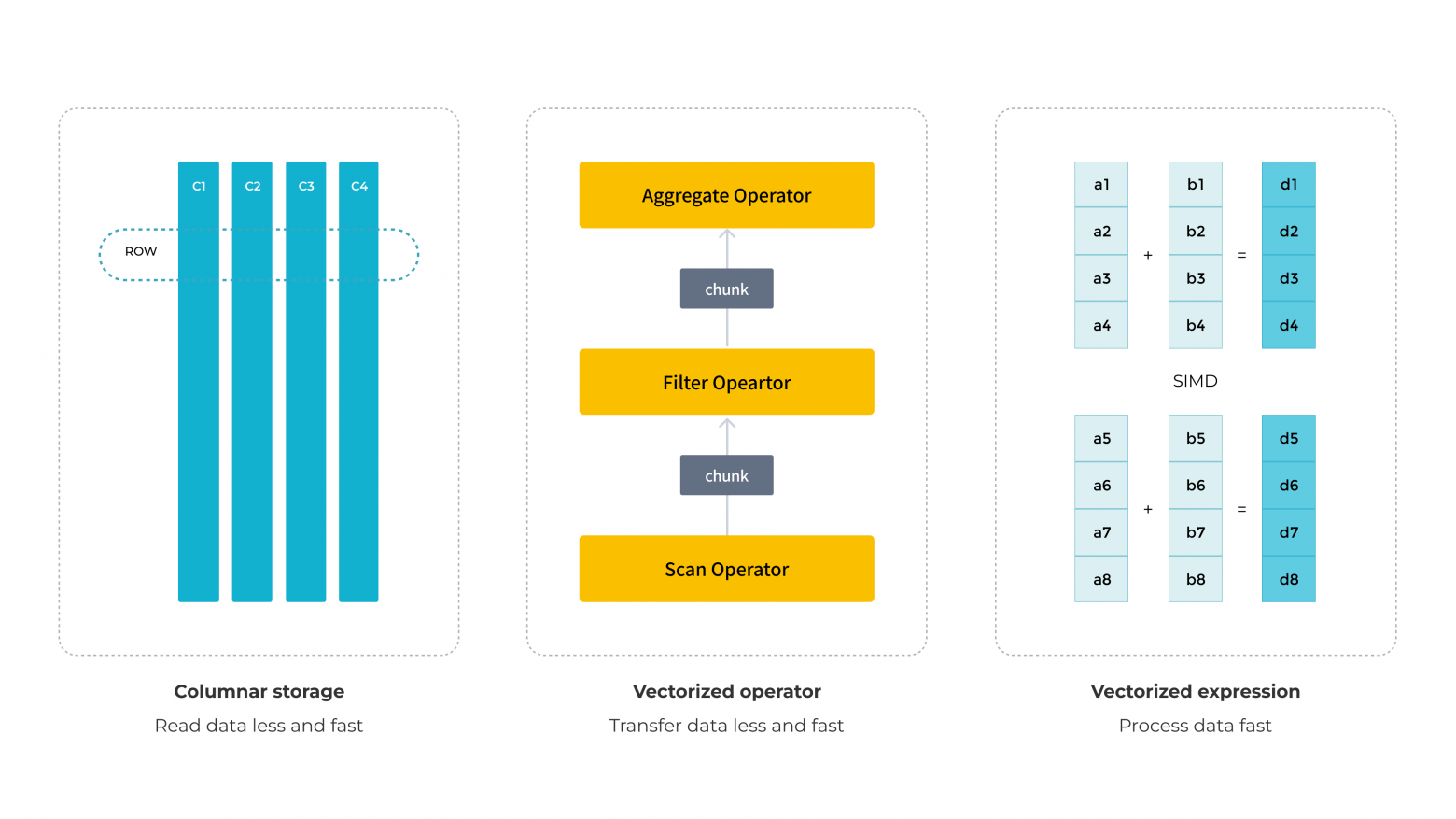1456x819 pixels.
Task: Click the d8 result cell
Action: [x=1289, y=579]
